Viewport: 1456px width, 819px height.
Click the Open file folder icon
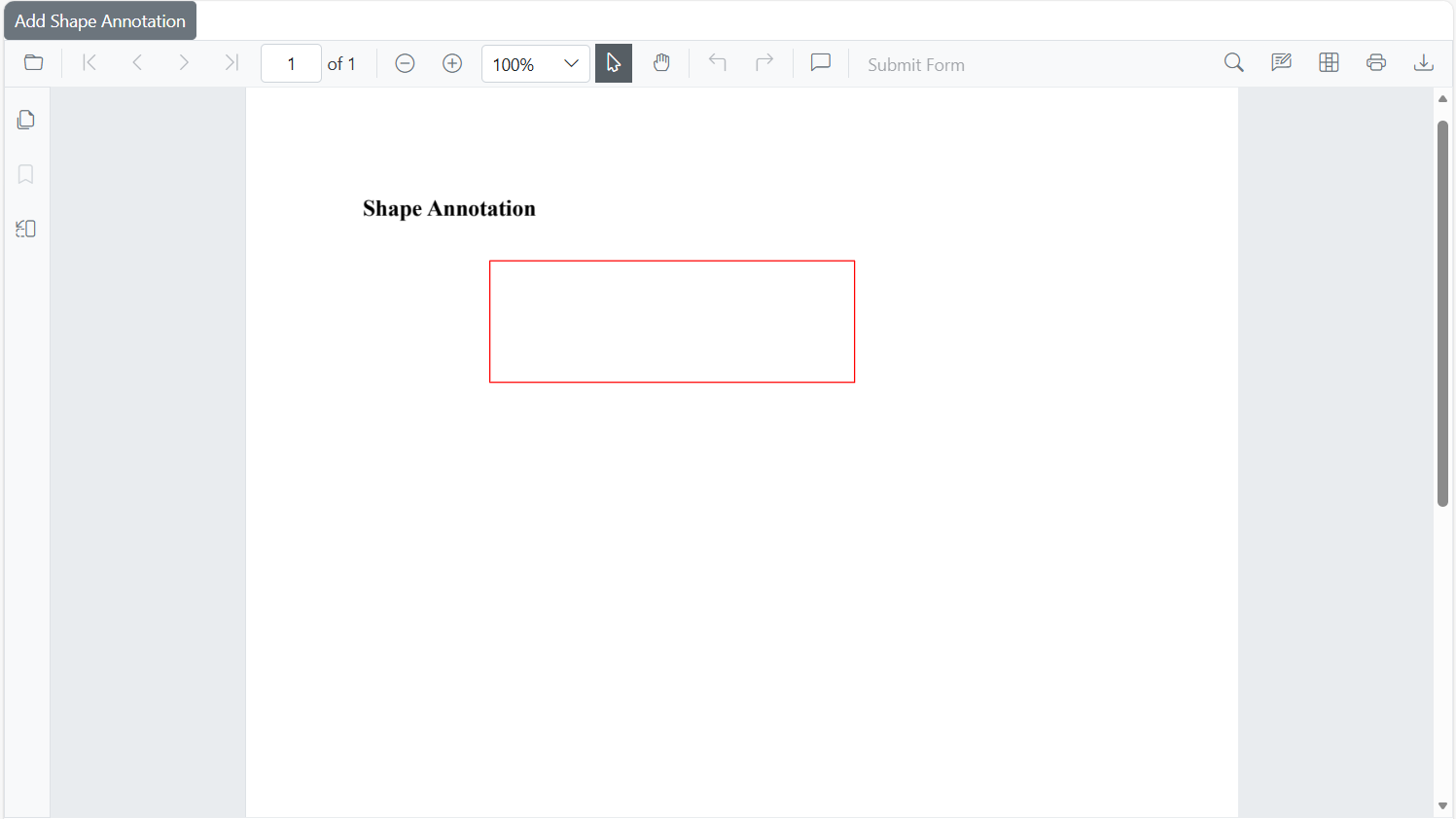[33, 63]
